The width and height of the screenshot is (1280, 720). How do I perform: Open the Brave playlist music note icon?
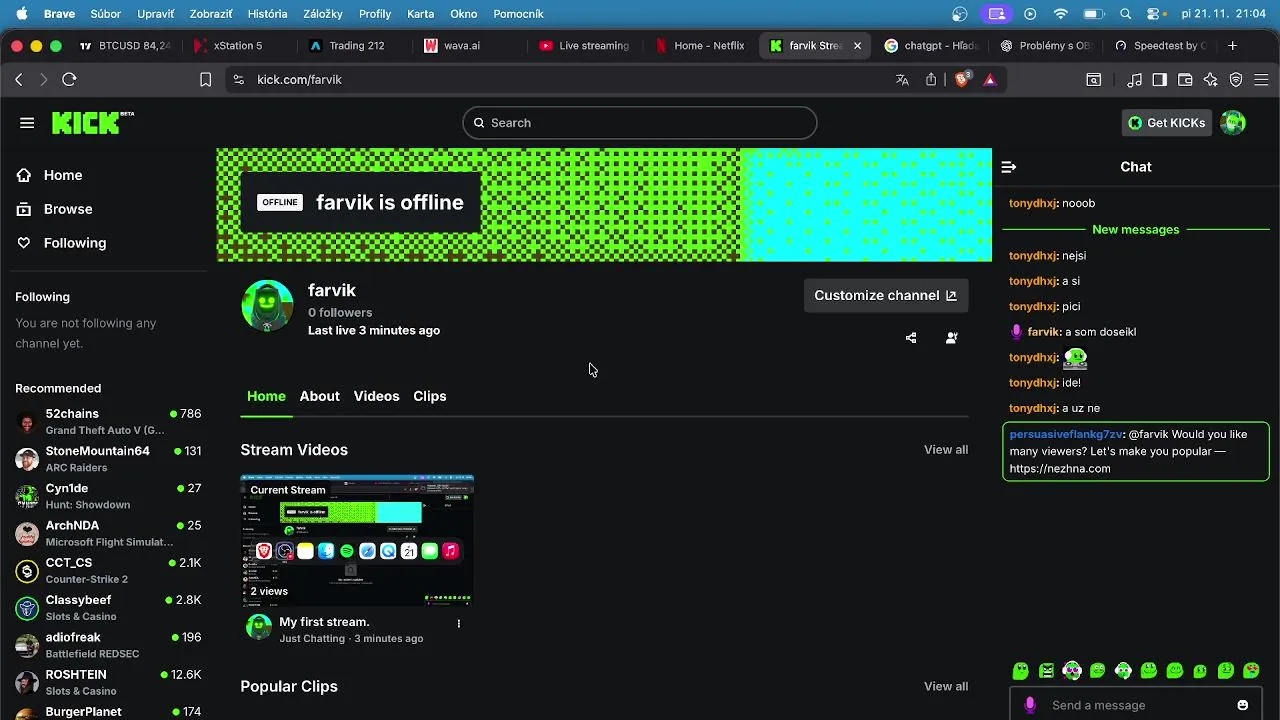pos(1134,79)
